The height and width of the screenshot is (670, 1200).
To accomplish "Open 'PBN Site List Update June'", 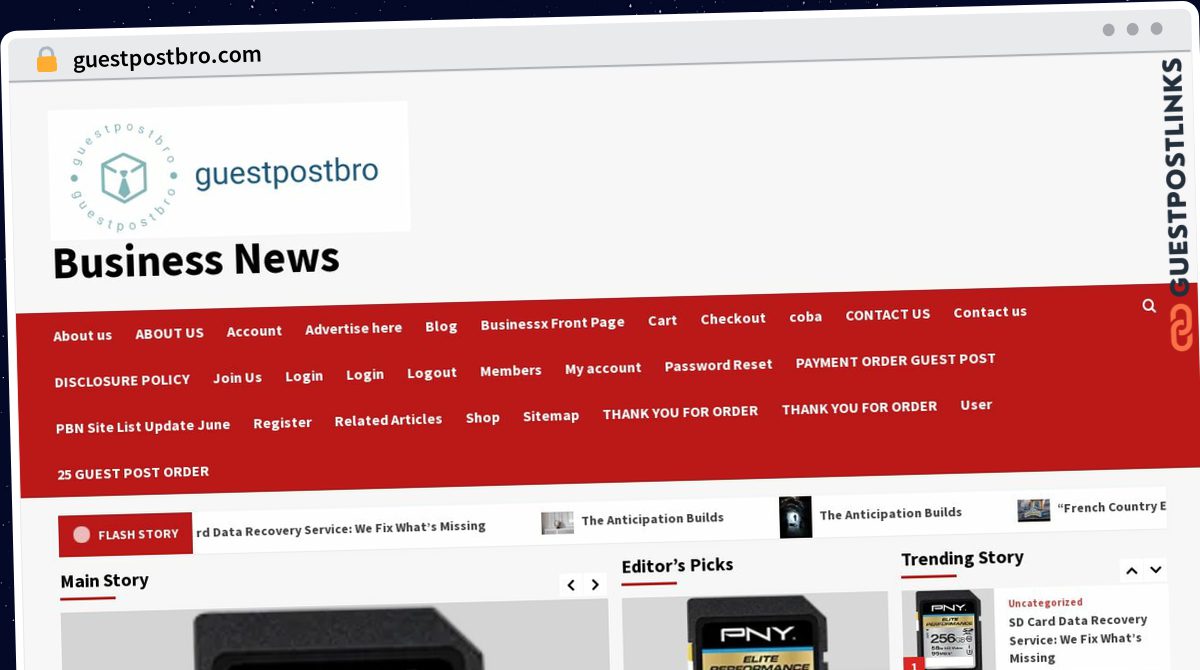I will tap(143, 426).
